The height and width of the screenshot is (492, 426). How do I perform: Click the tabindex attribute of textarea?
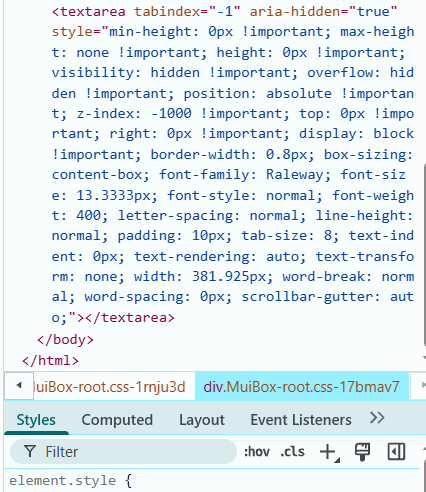(187, 12)
